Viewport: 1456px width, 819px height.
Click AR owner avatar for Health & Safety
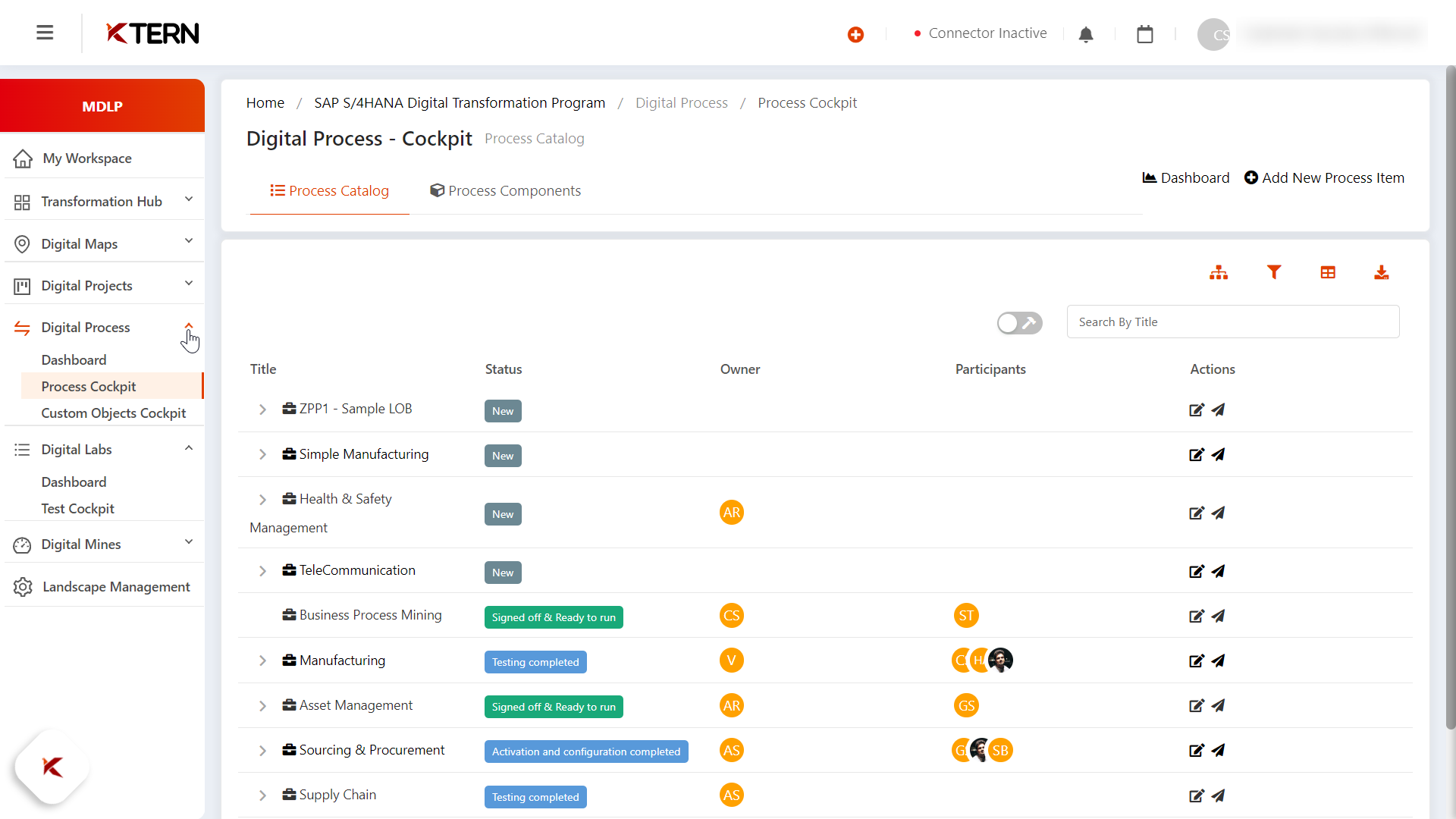coord(731,513)
